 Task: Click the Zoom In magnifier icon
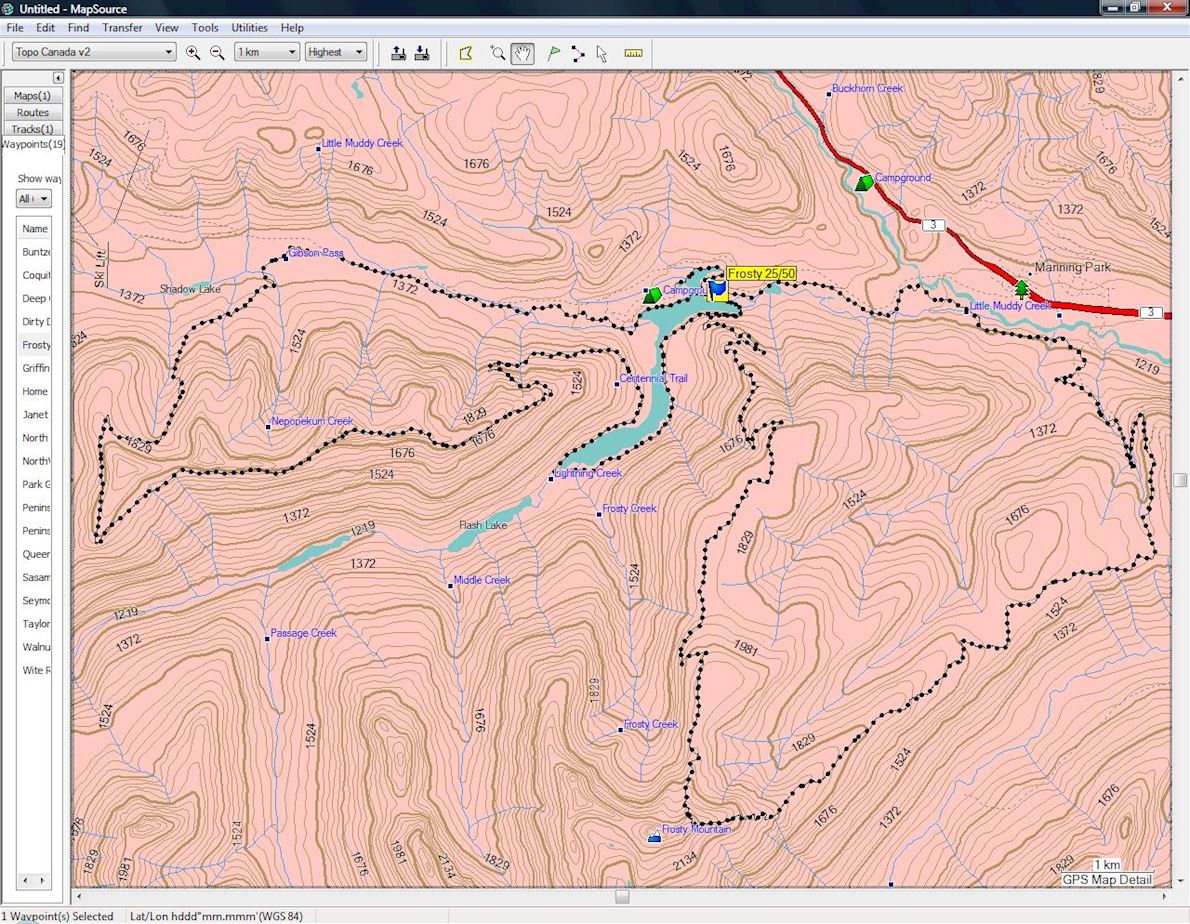[x=193, y=52]
